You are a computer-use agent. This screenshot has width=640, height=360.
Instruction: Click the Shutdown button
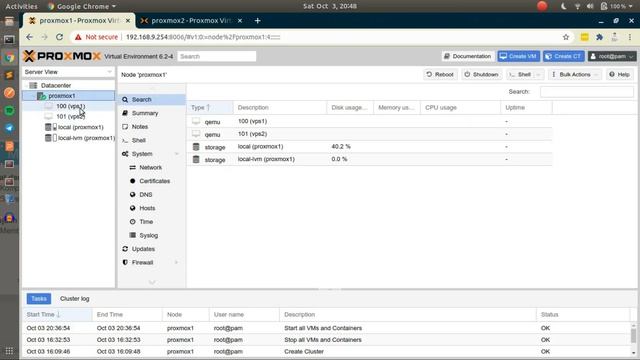[481, 75]
